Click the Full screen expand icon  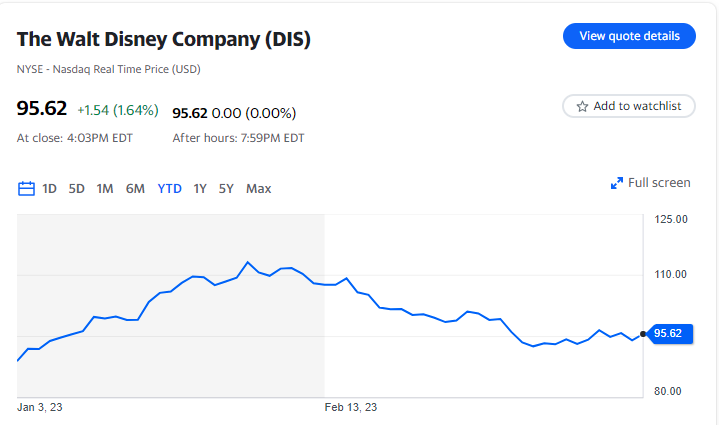[x=617, y=183]
